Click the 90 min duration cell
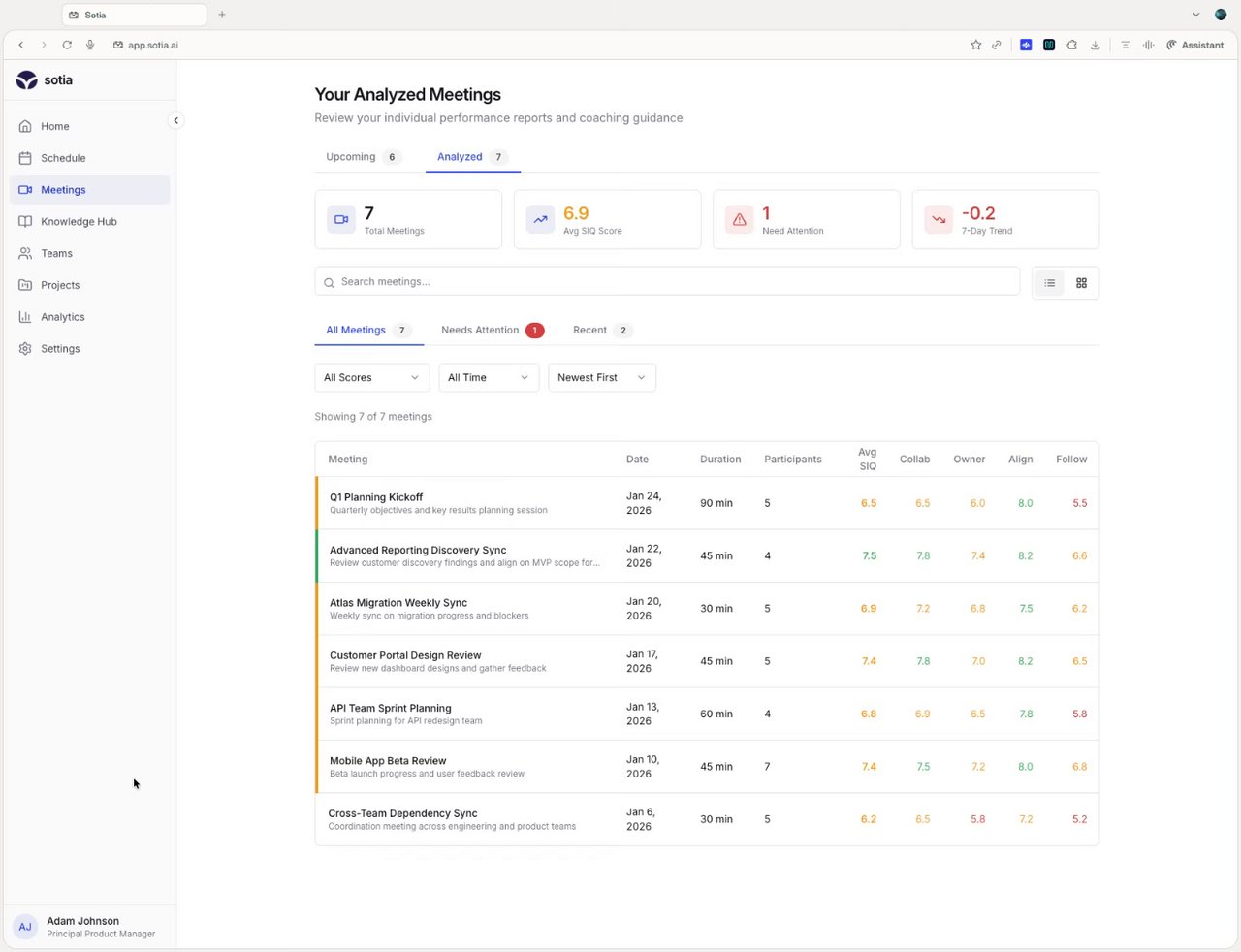The image size is (1241, 952). pyautogui.click(x=716, y=504)
